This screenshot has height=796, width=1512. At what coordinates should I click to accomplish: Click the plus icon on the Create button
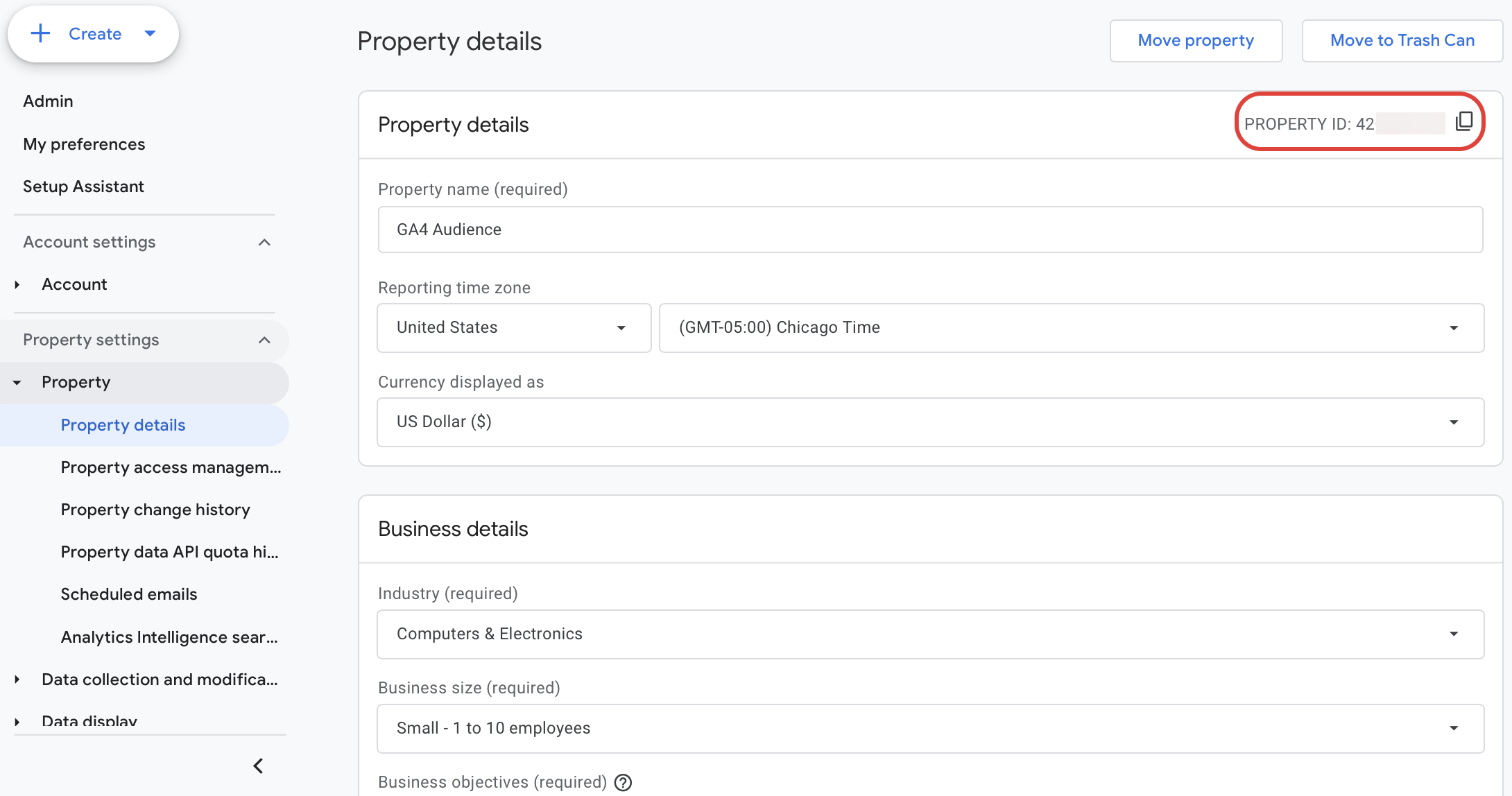[41, 33]
